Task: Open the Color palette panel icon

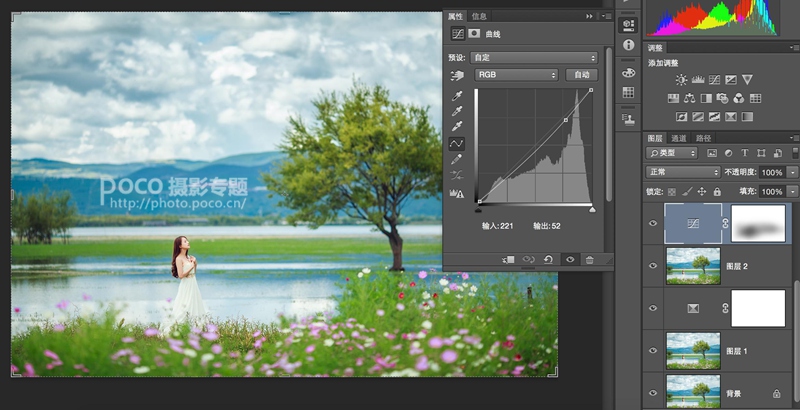Action: pyautogui.click(x=628, y=72)
